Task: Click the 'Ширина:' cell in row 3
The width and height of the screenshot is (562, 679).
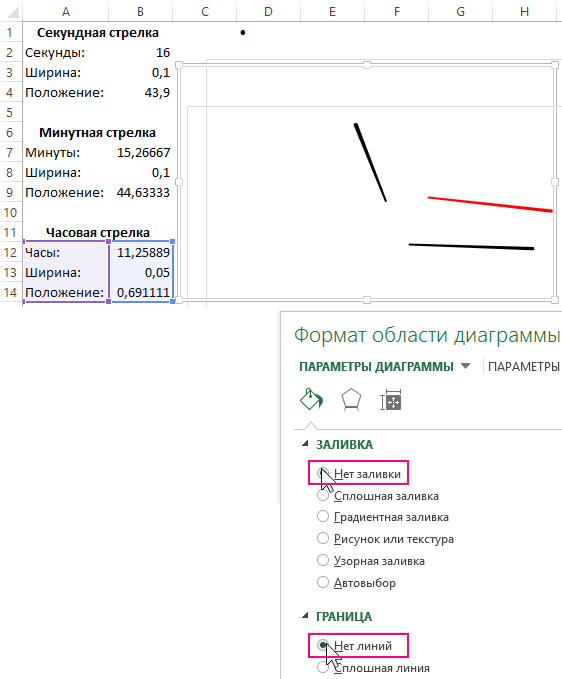Action: [x=65, y=72]
